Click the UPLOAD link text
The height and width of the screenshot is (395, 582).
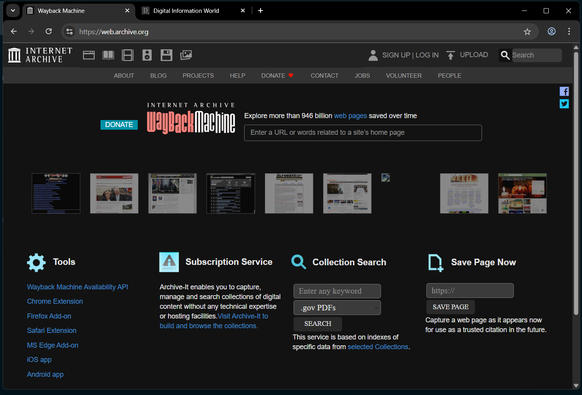tap(474, 55)
